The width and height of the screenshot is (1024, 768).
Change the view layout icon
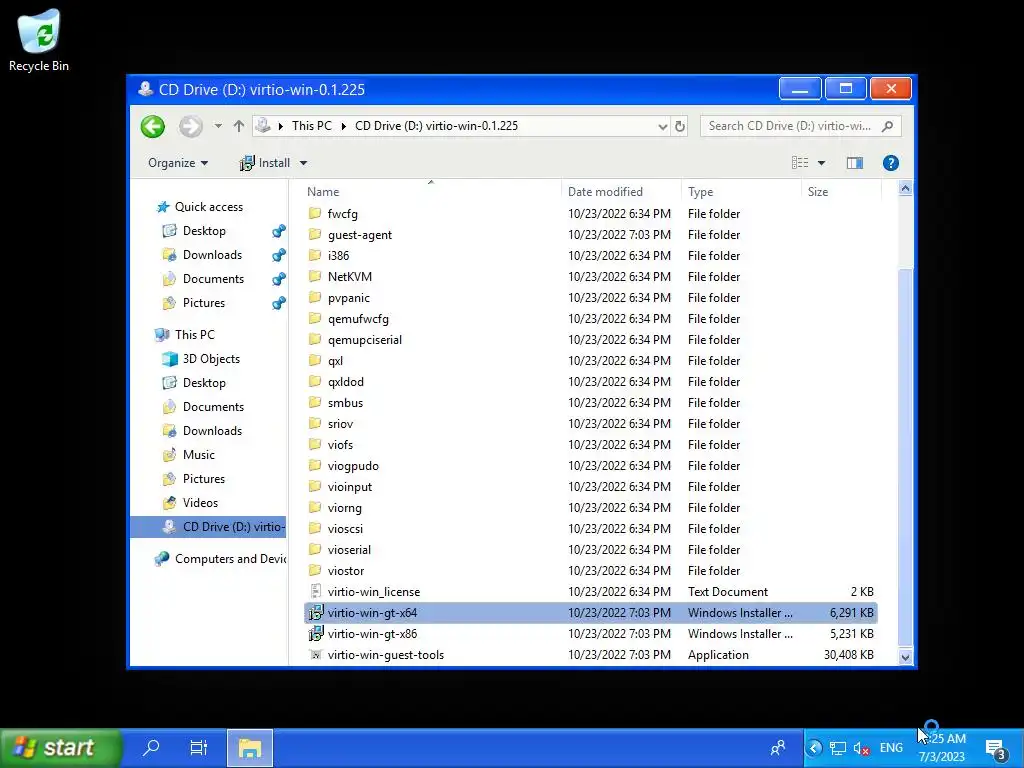[x=800, y=163]
